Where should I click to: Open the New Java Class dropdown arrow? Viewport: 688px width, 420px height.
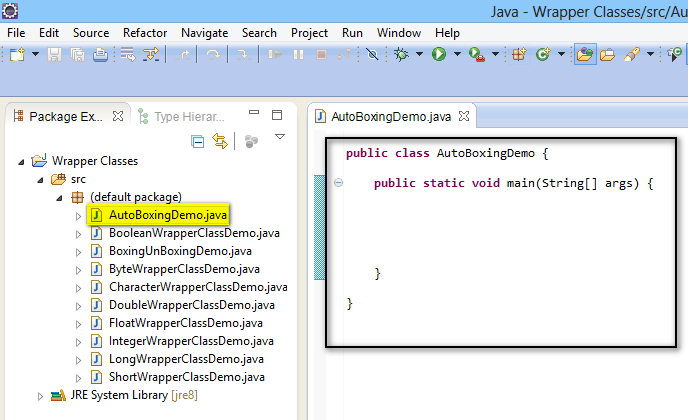tap(561, 54)
